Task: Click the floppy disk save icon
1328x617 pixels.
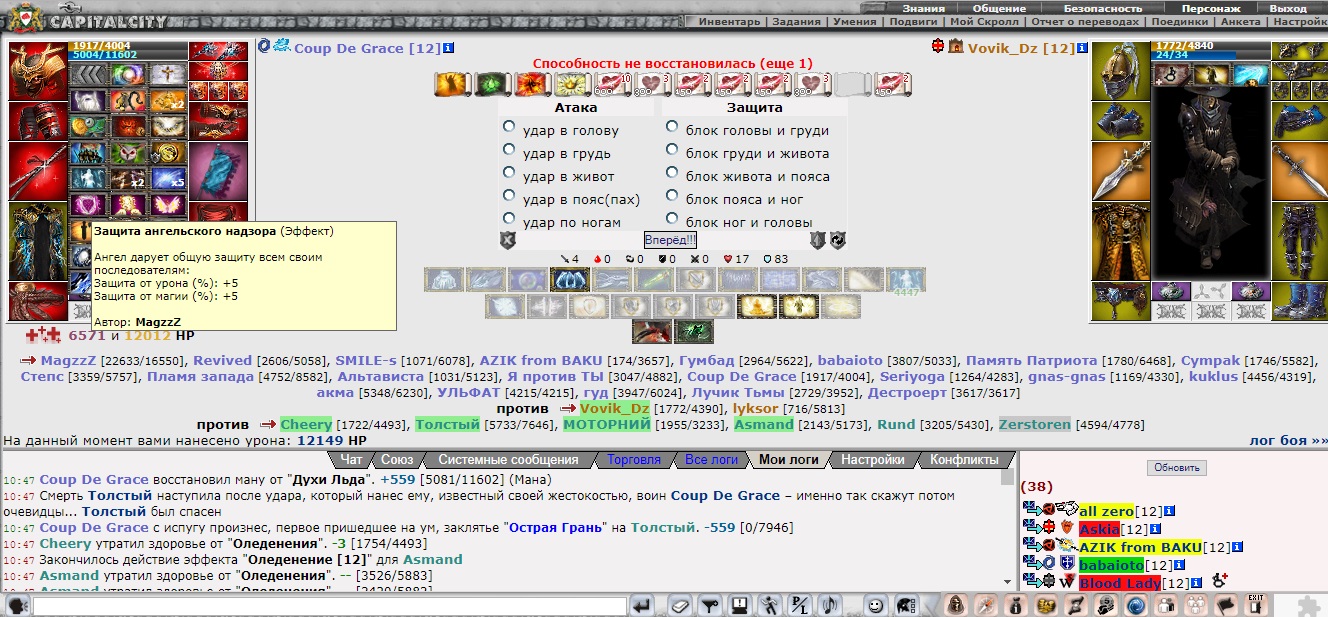Action: 739,605
